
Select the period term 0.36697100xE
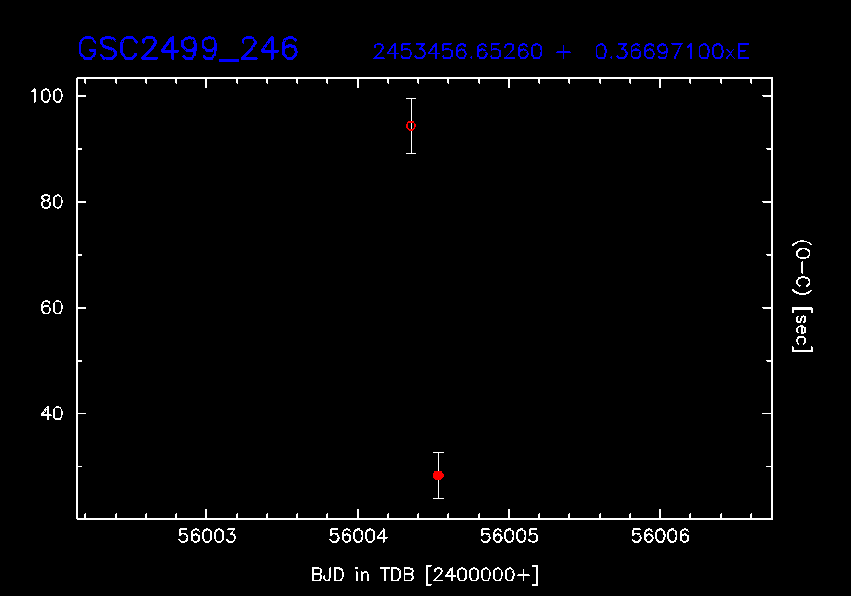[x=672, y=52]
